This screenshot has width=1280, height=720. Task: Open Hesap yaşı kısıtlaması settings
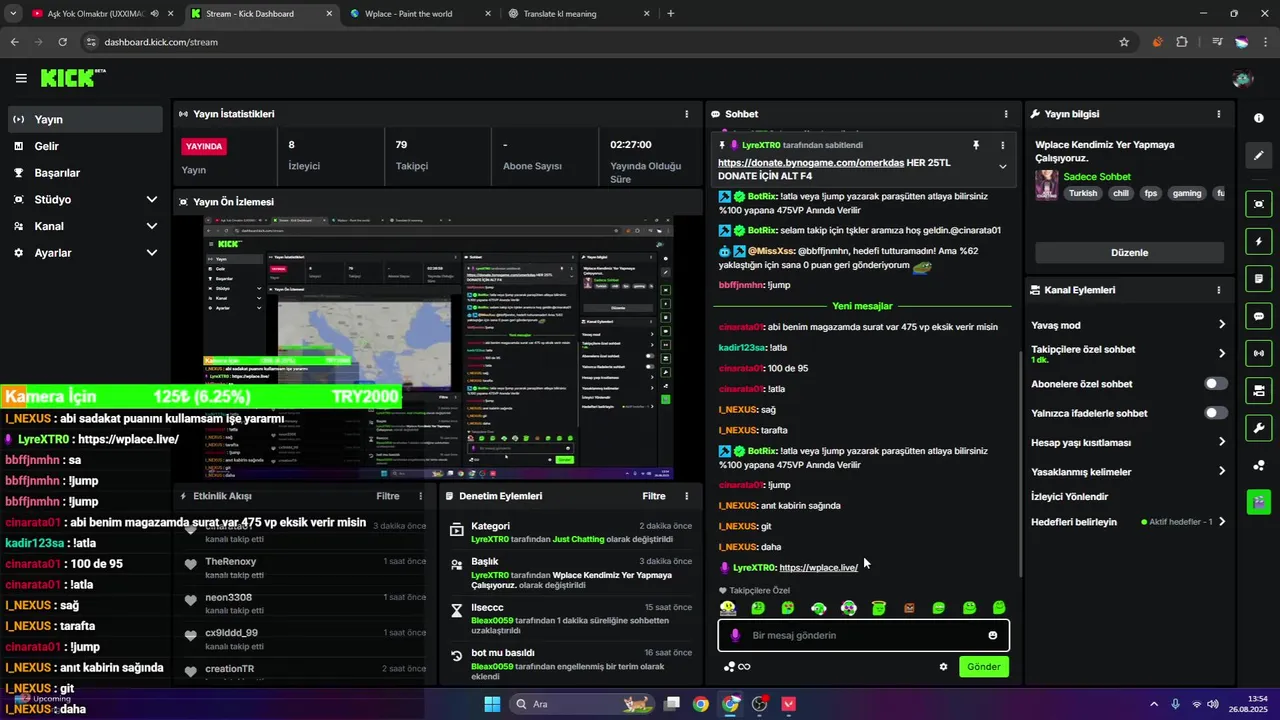(1128, 442)
